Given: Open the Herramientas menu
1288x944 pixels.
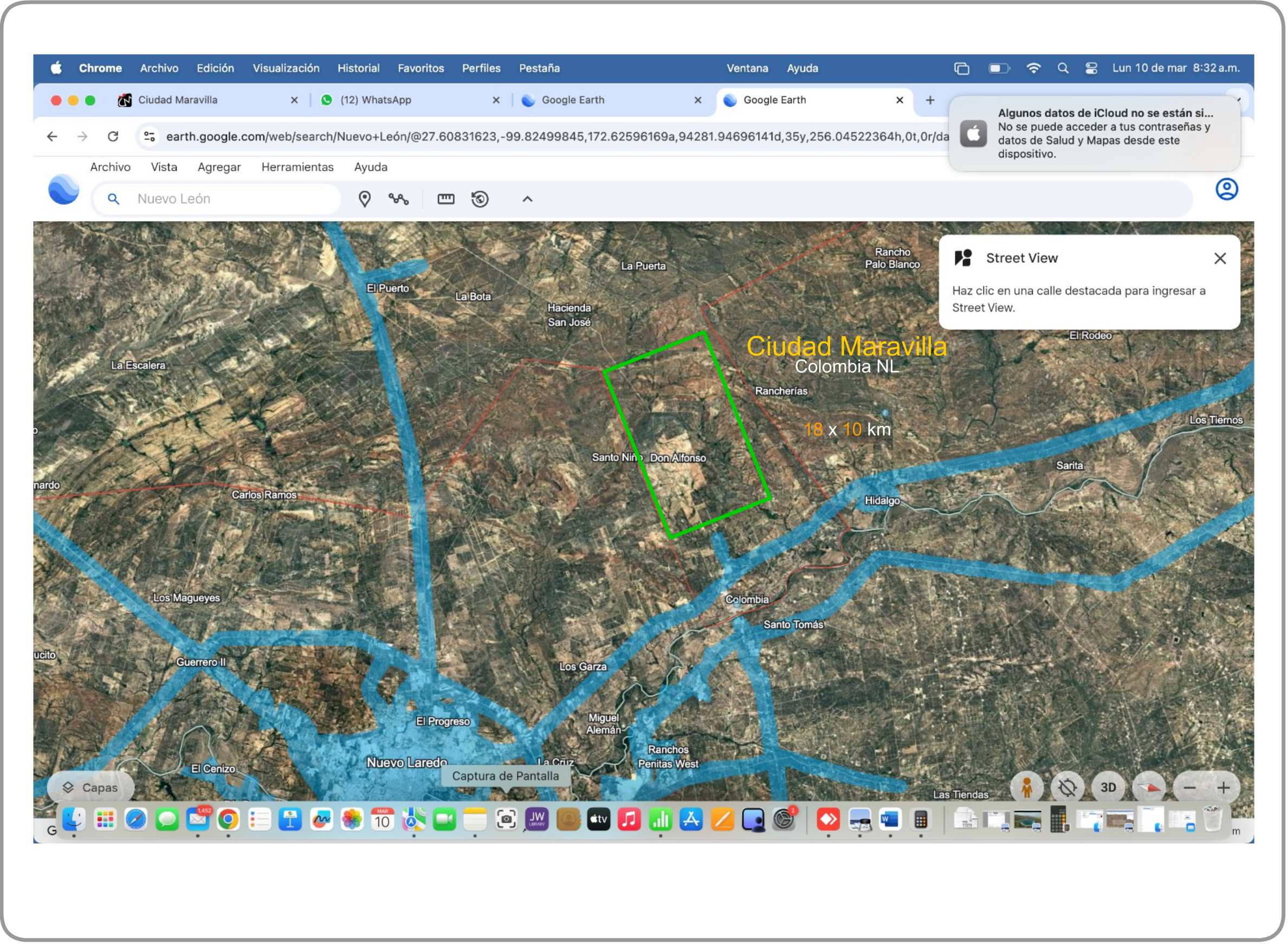Looking at the screenshot, I should tap(297, 167).
